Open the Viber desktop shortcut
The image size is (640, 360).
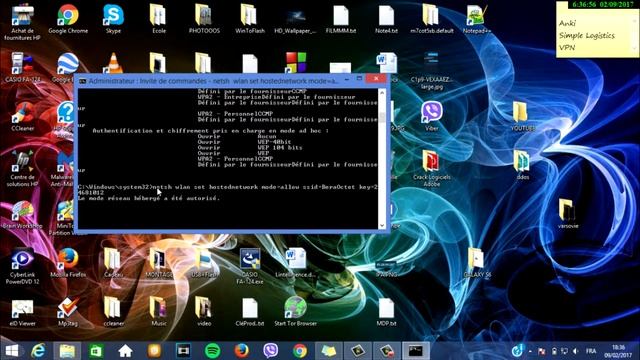(x=431, y=116)
